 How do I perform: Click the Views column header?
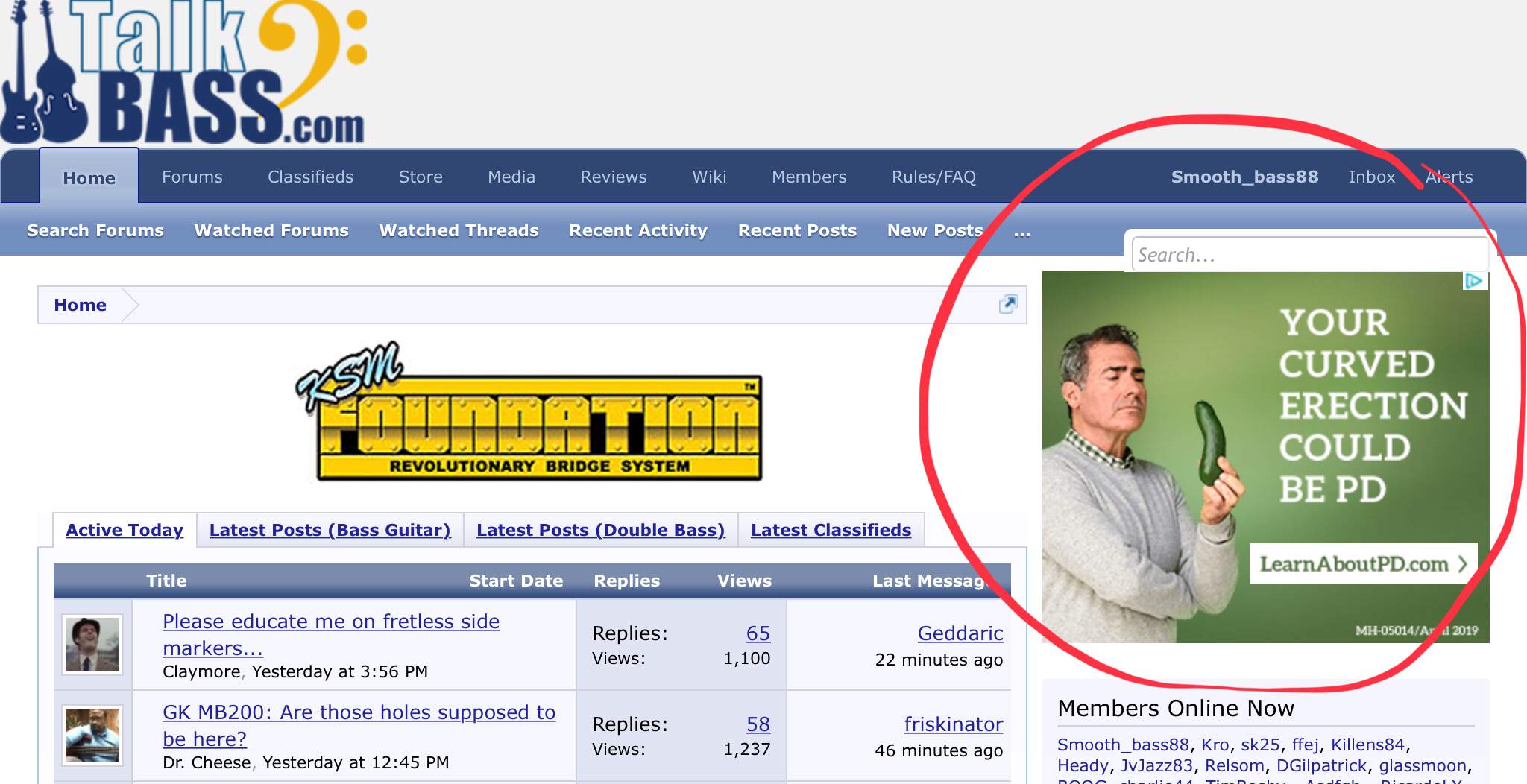click(x=744, y=581)
